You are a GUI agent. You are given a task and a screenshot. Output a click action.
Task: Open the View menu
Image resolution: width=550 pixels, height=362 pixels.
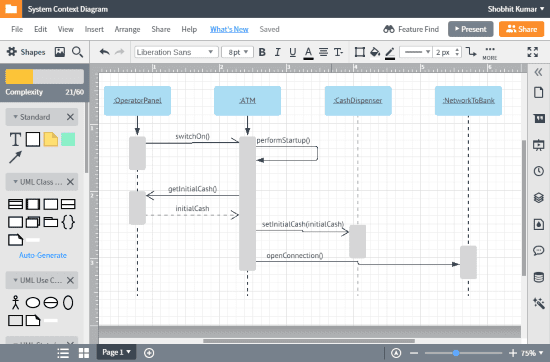pyautogui.click(x=66, y=29)
